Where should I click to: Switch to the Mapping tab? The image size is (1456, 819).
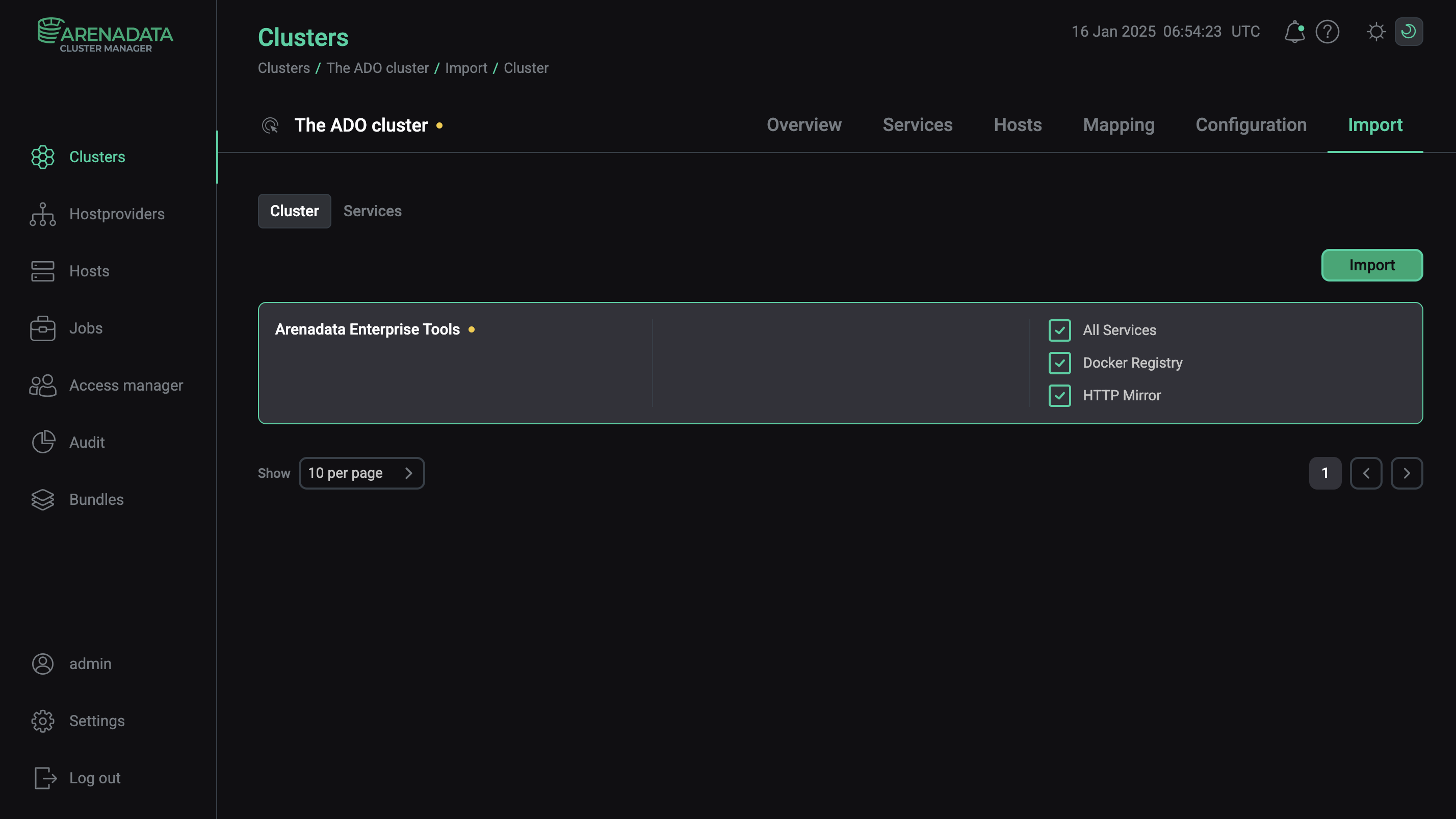point(1119,125)
